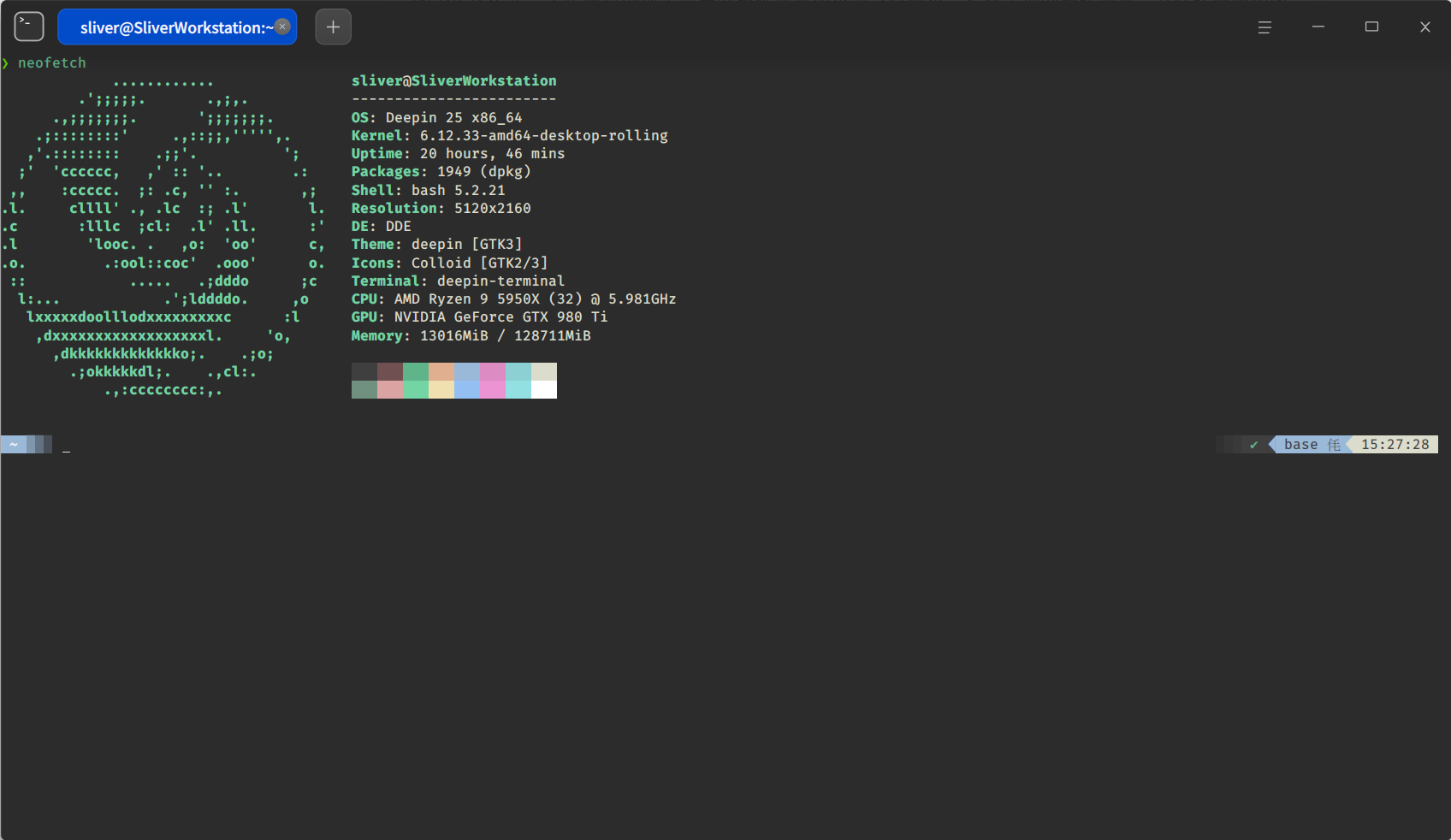The height and width of the screenshot is (840, 1451).
Task: Click the sliver@SliverWorkstation header in output
Action: [x=454, y=80]
